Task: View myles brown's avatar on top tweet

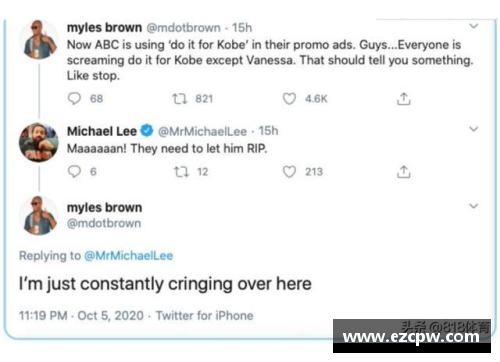Action: [39, 39]
